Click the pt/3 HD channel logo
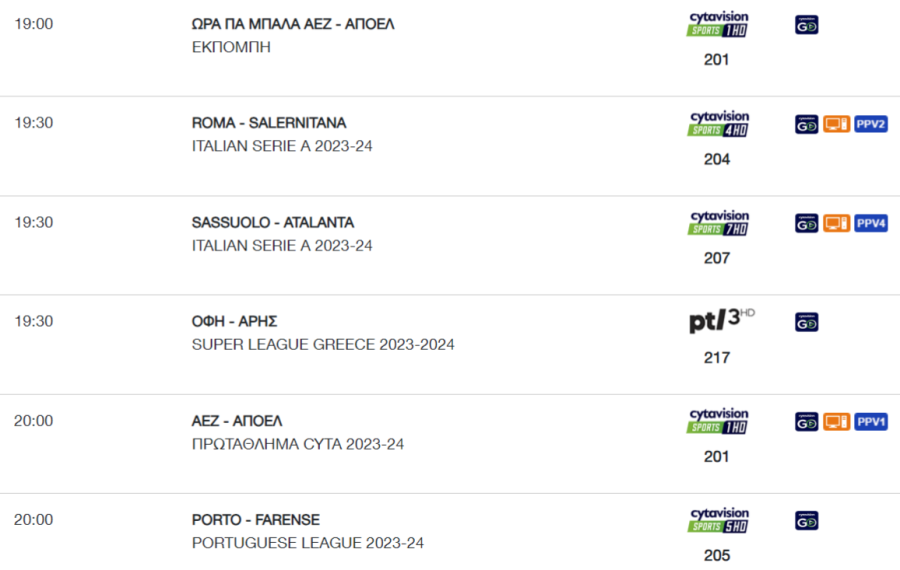The image size is (900, 570). click(721, 321)
